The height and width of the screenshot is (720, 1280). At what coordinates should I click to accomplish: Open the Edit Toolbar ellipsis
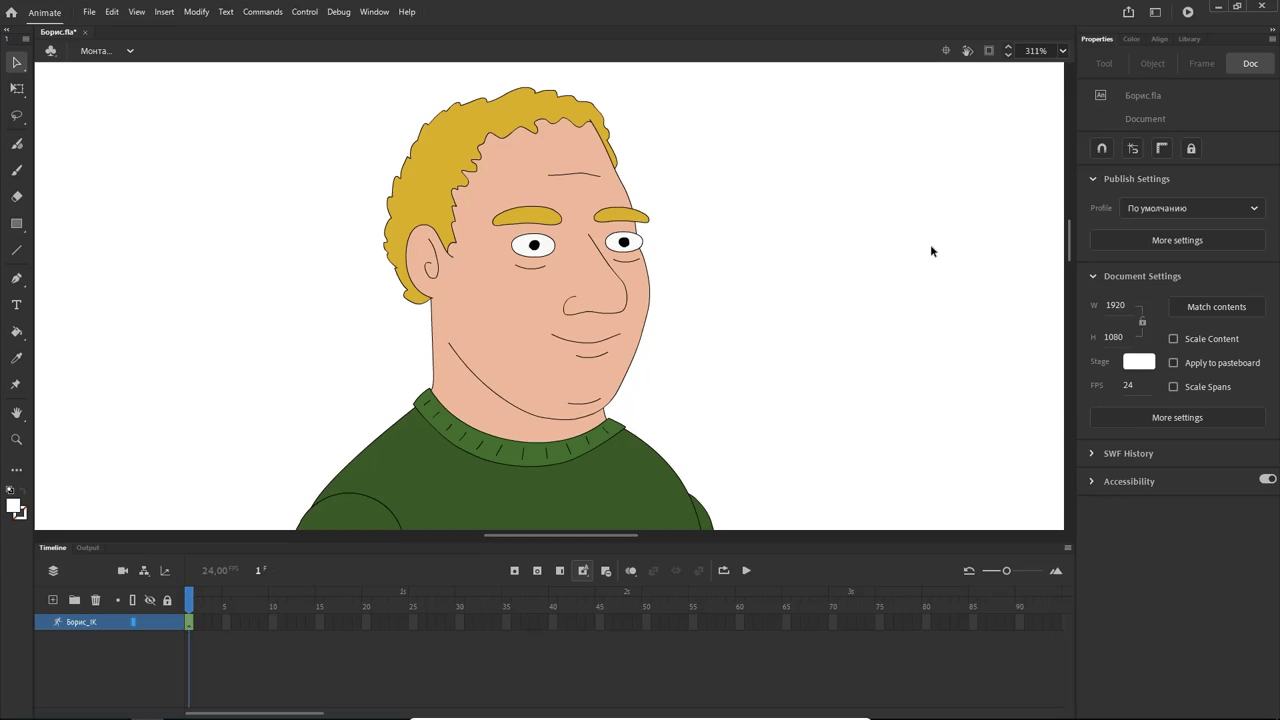tap(17, 470)
